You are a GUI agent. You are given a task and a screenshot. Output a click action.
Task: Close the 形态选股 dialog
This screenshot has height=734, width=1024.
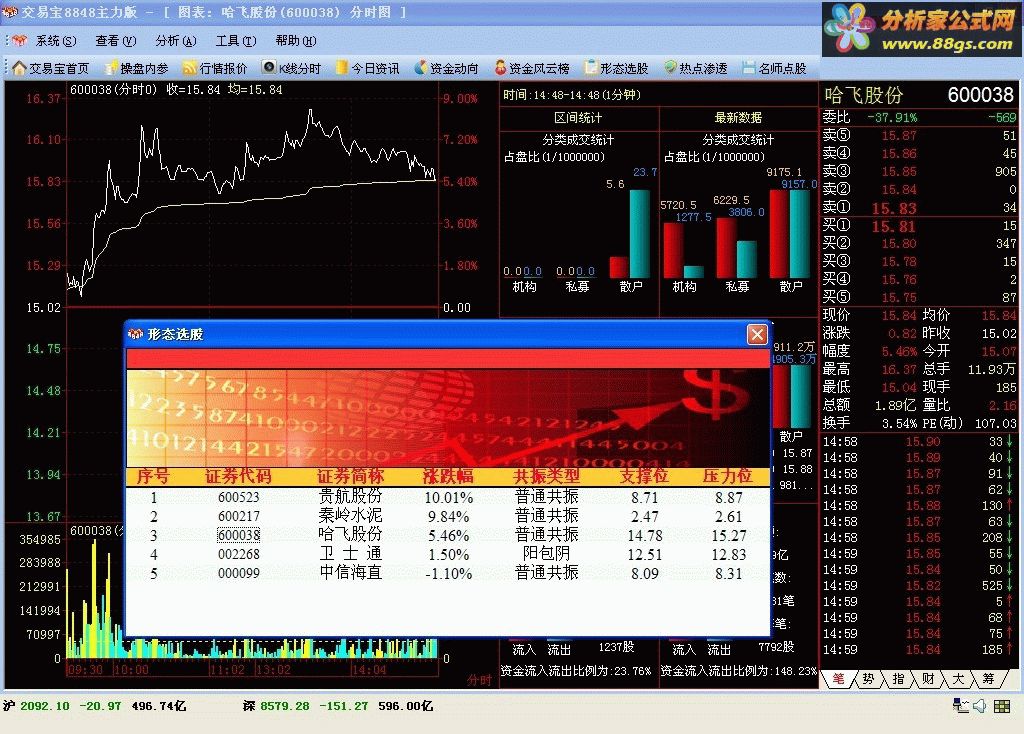pyautogui.click(x=757, y=334)
